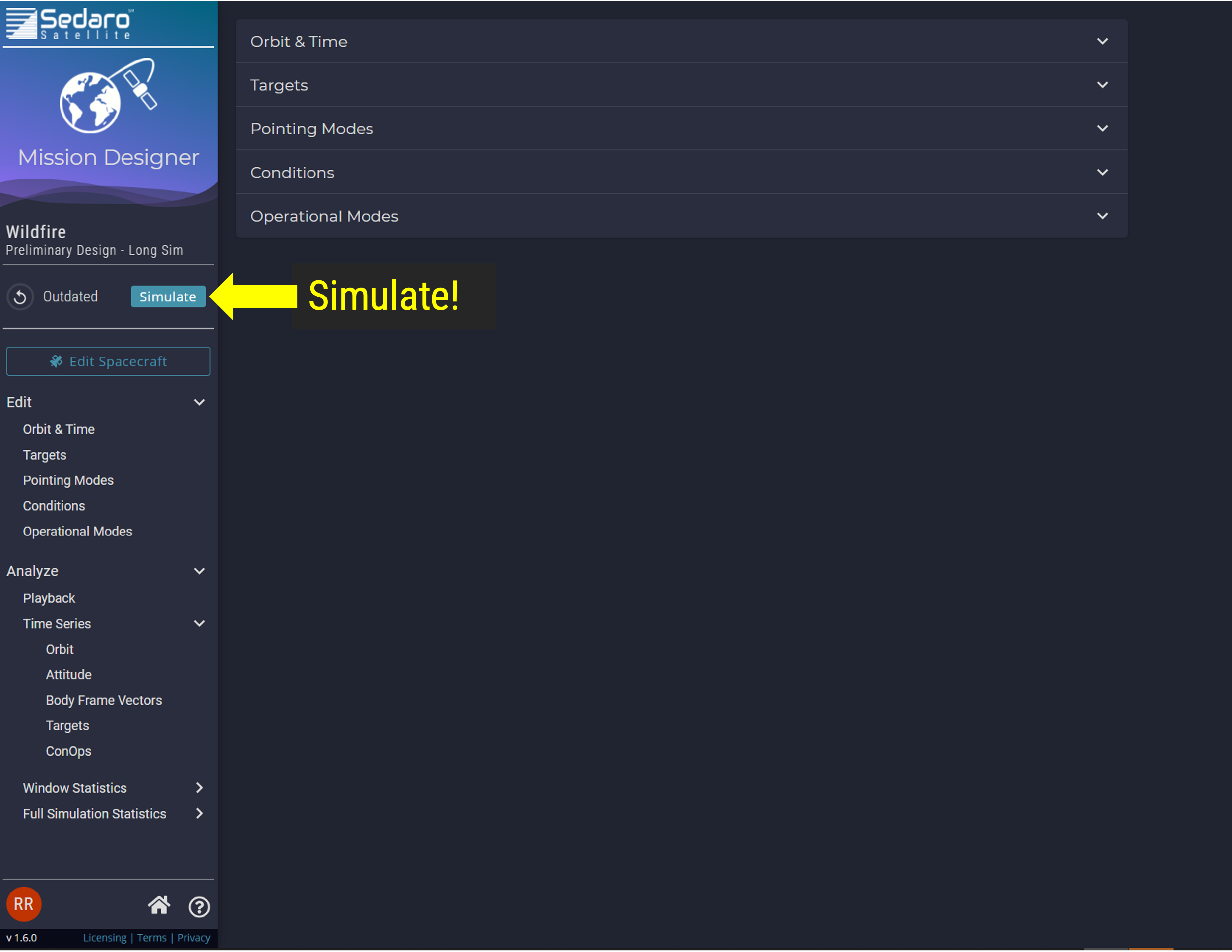Expand the Orbit & Time section
The image size is (1232, 952).
click(x=681, y=41)
